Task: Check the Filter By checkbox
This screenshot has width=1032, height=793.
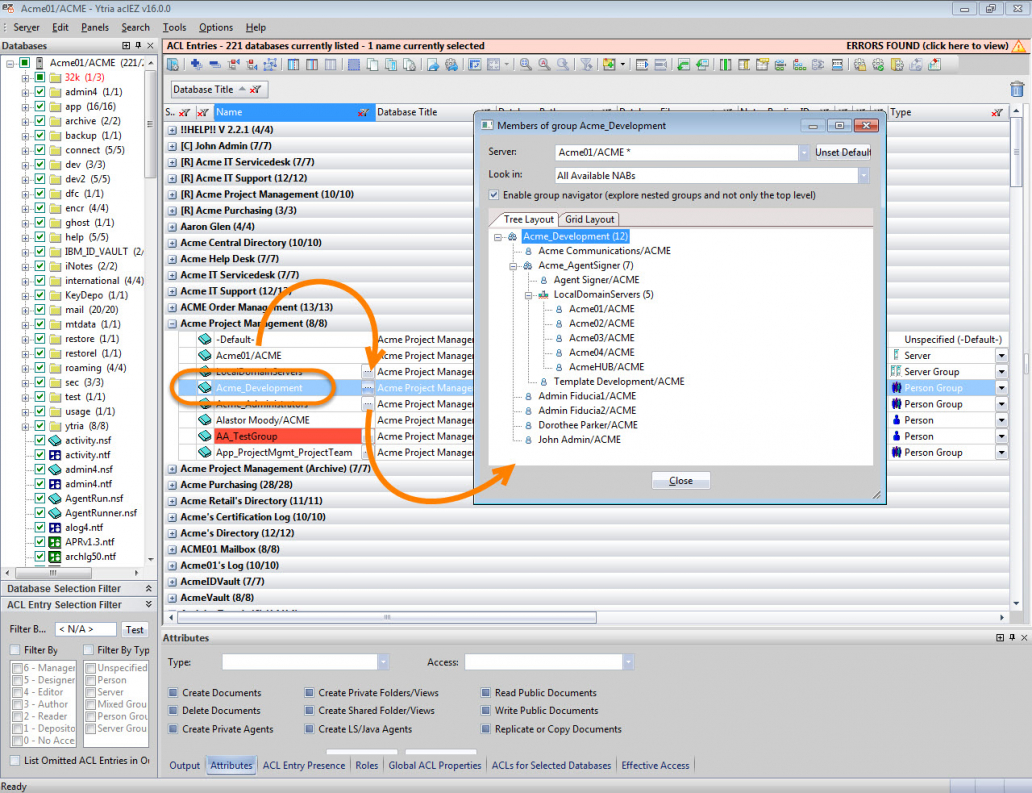Action: tap(14, 650)
